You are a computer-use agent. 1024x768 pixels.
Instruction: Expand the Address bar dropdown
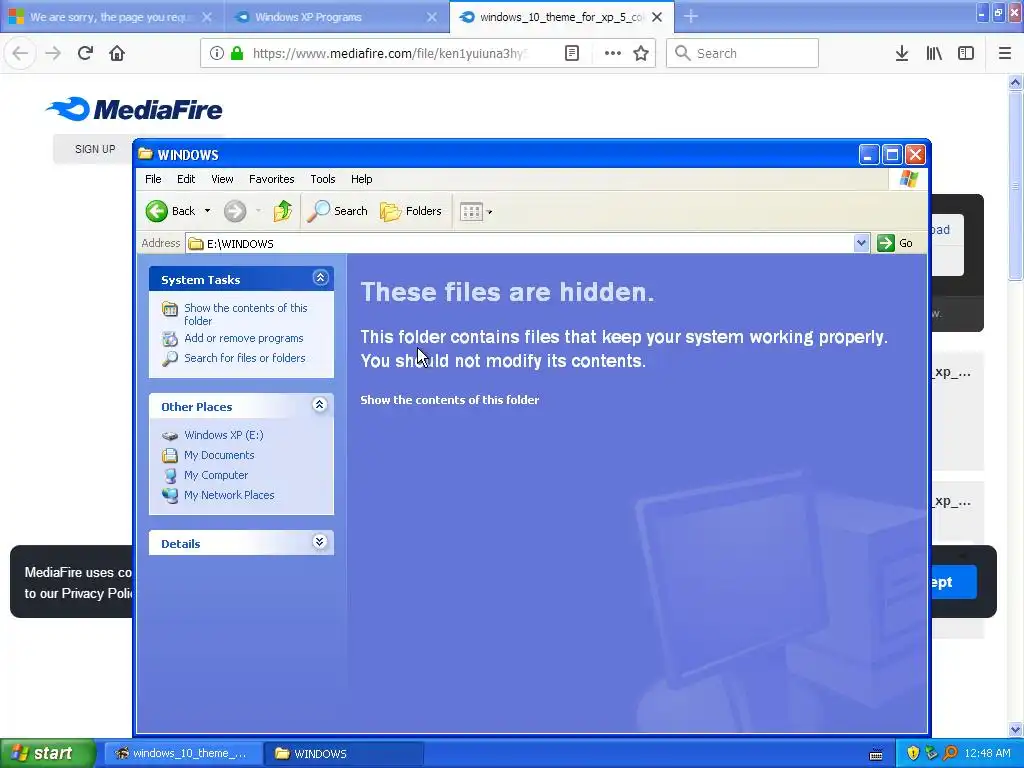861,244
